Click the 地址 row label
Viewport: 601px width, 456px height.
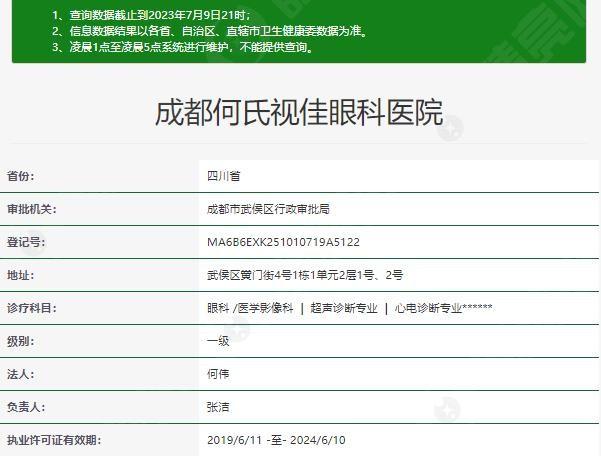[21, 275]
